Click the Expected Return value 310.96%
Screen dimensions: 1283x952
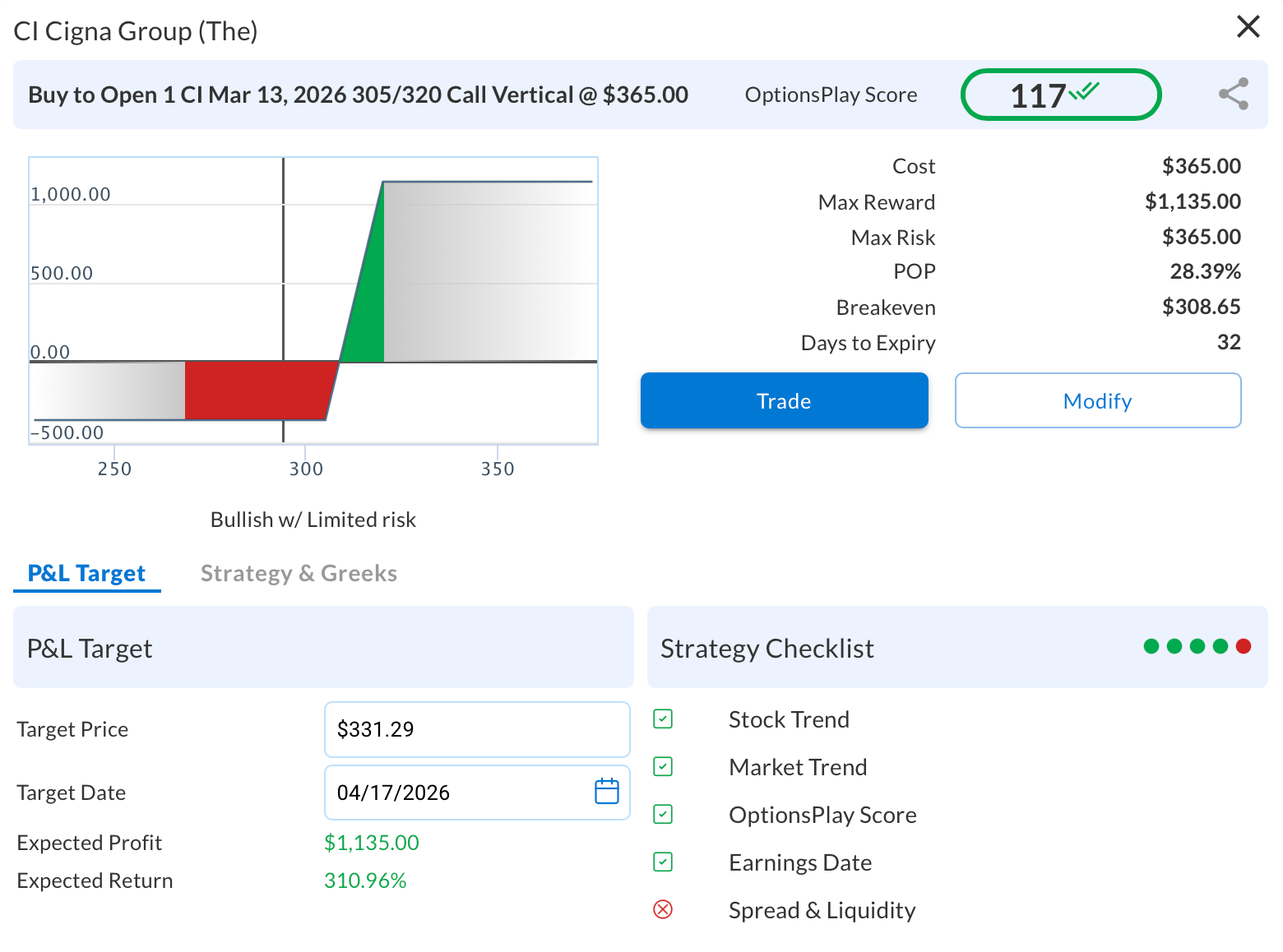(x=365, y=880)
